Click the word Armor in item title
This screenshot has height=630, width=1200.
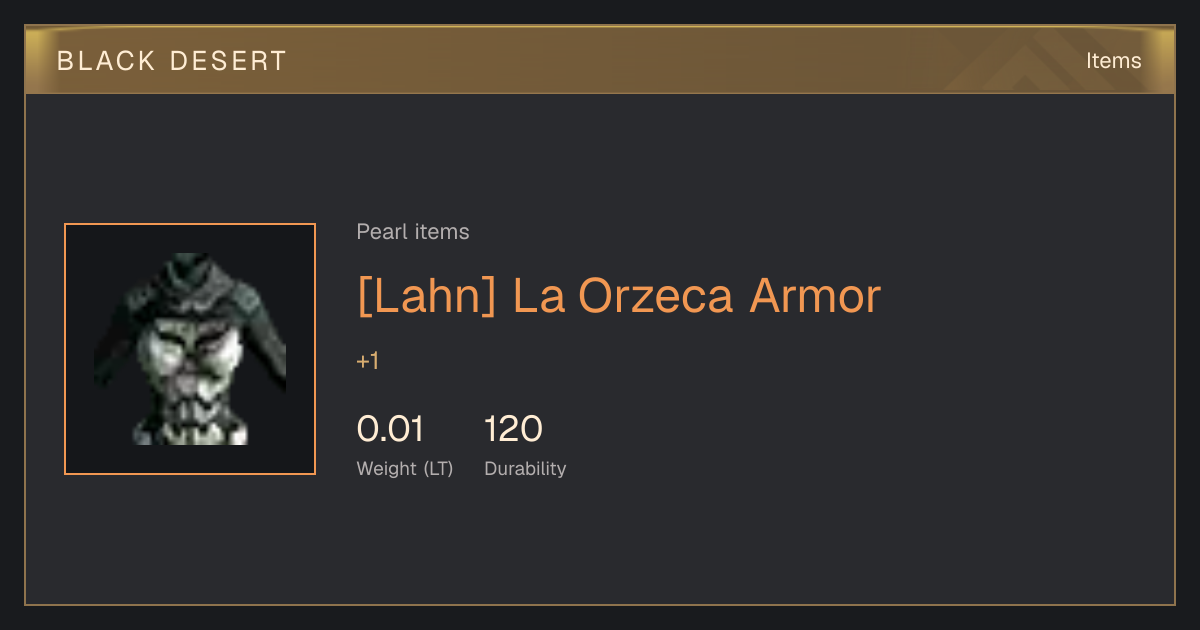(815, 296)
